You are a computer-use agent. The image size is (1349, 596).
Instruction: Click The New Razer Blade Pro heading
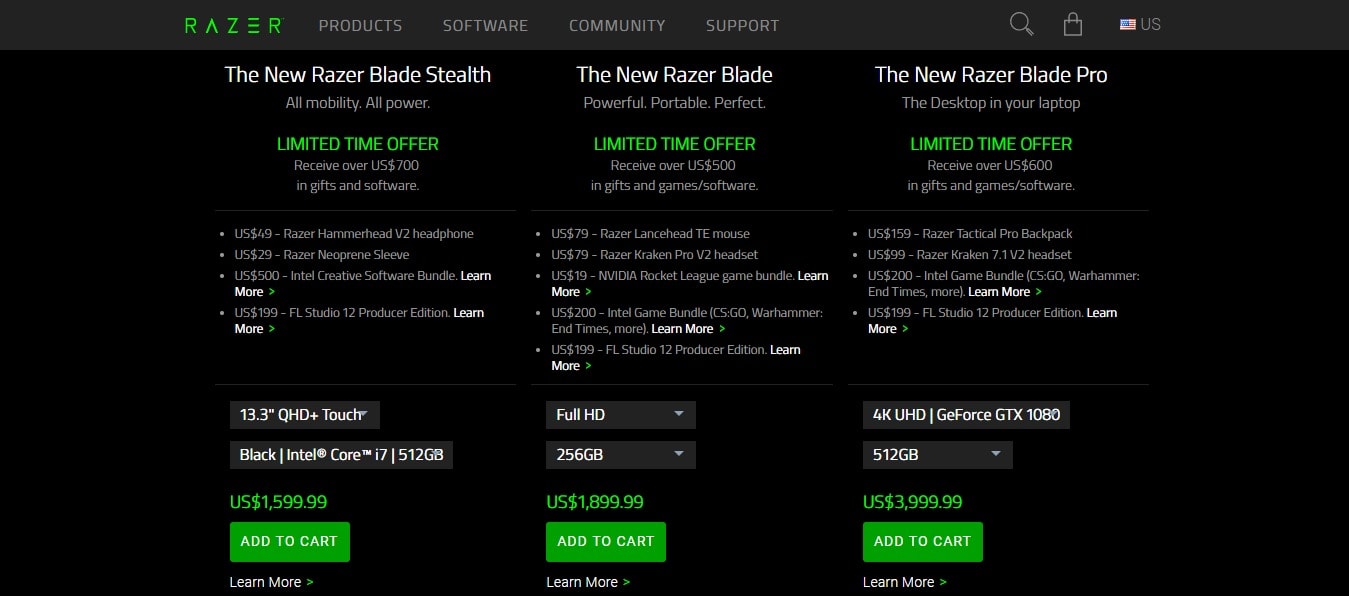[x=991, y=75]
